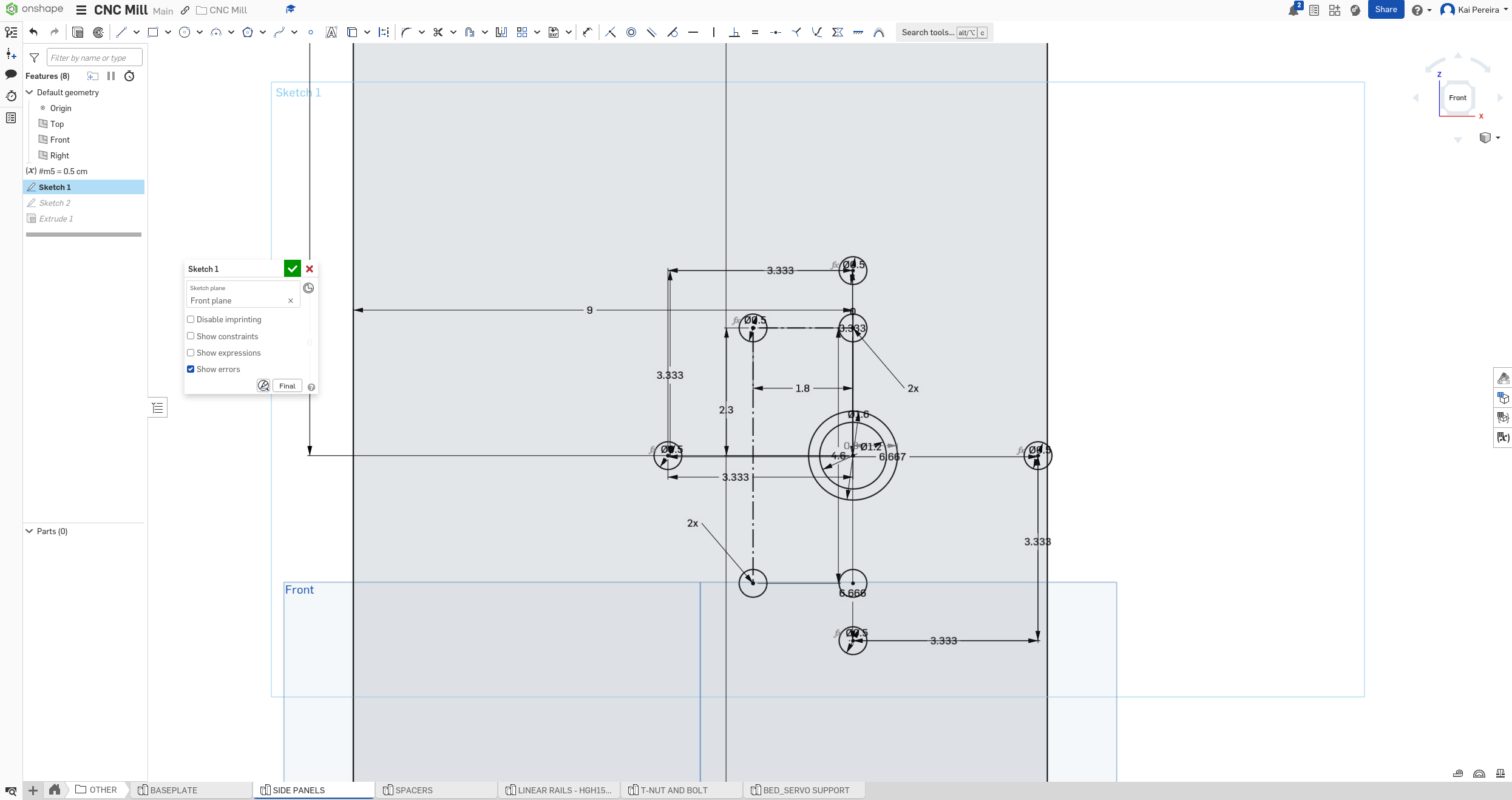Confirm Sketch 1 with the green checkmark
This screenshot has width=1512, height=800.
pyautogui.click(x=293, y=268)
